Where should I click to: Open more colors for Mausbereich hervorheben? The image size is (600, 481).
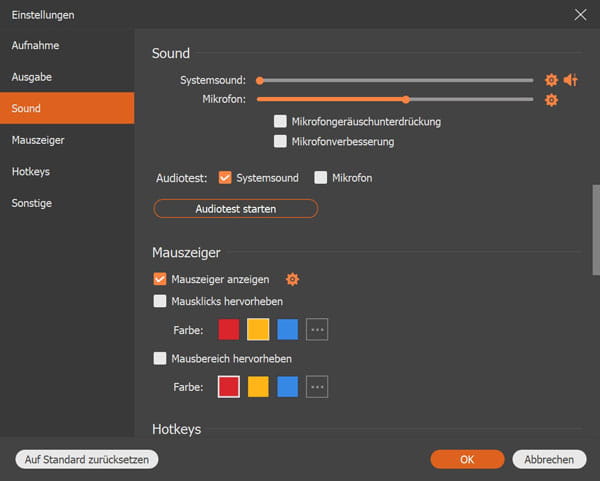point(317,386)
